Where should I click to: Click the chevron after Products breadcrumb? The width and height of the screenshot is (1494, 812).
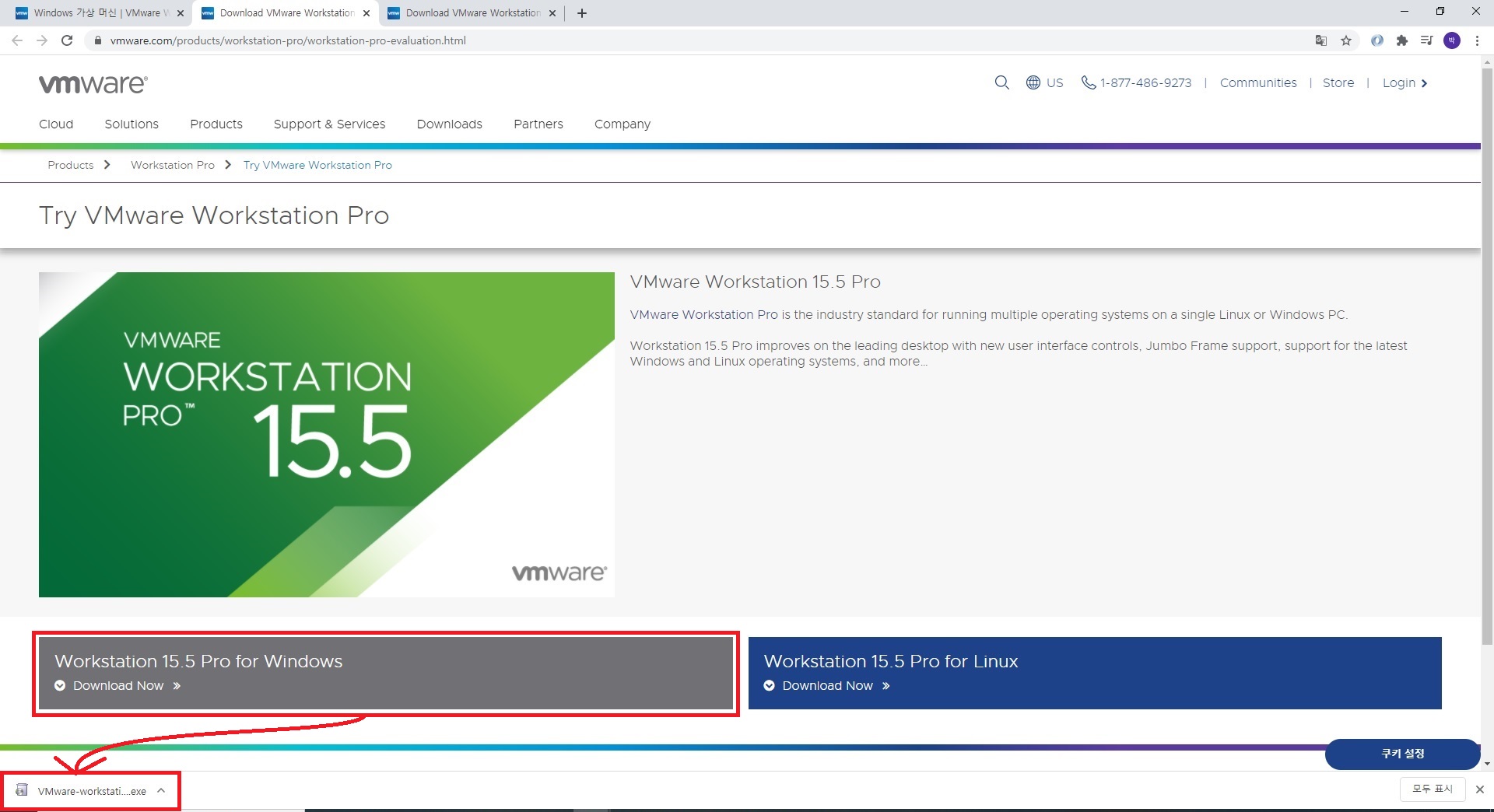point(107,165)
